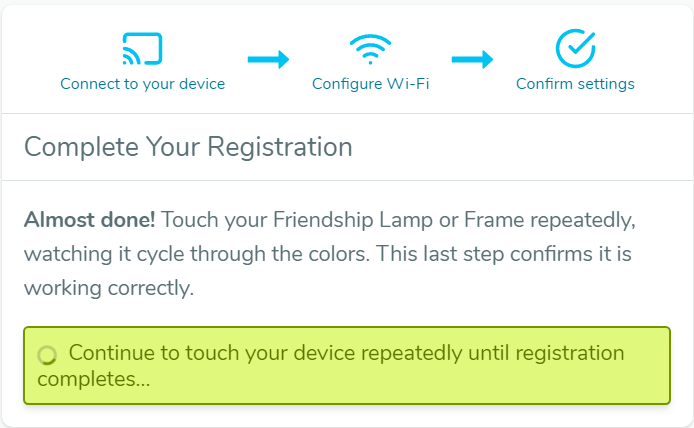Open the Confirm settings step label
The image size is (694, 428).
coord(575,84)
